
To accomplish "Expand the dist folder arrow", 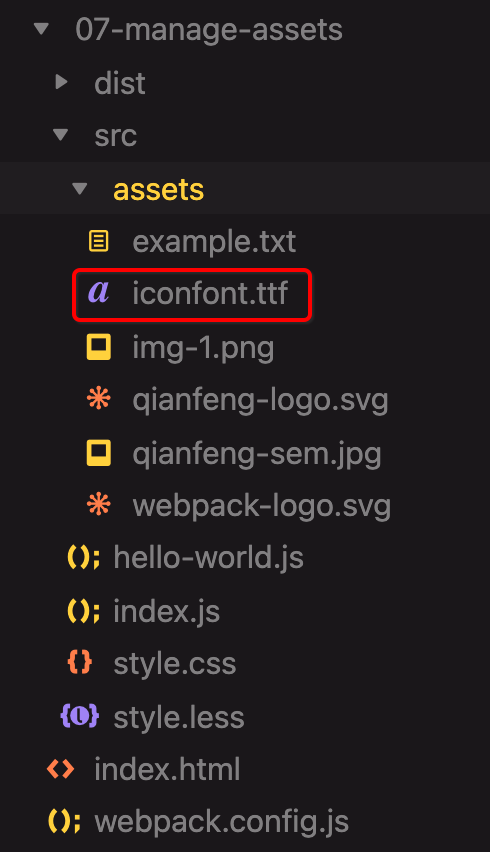I will [x=61, y=82].
